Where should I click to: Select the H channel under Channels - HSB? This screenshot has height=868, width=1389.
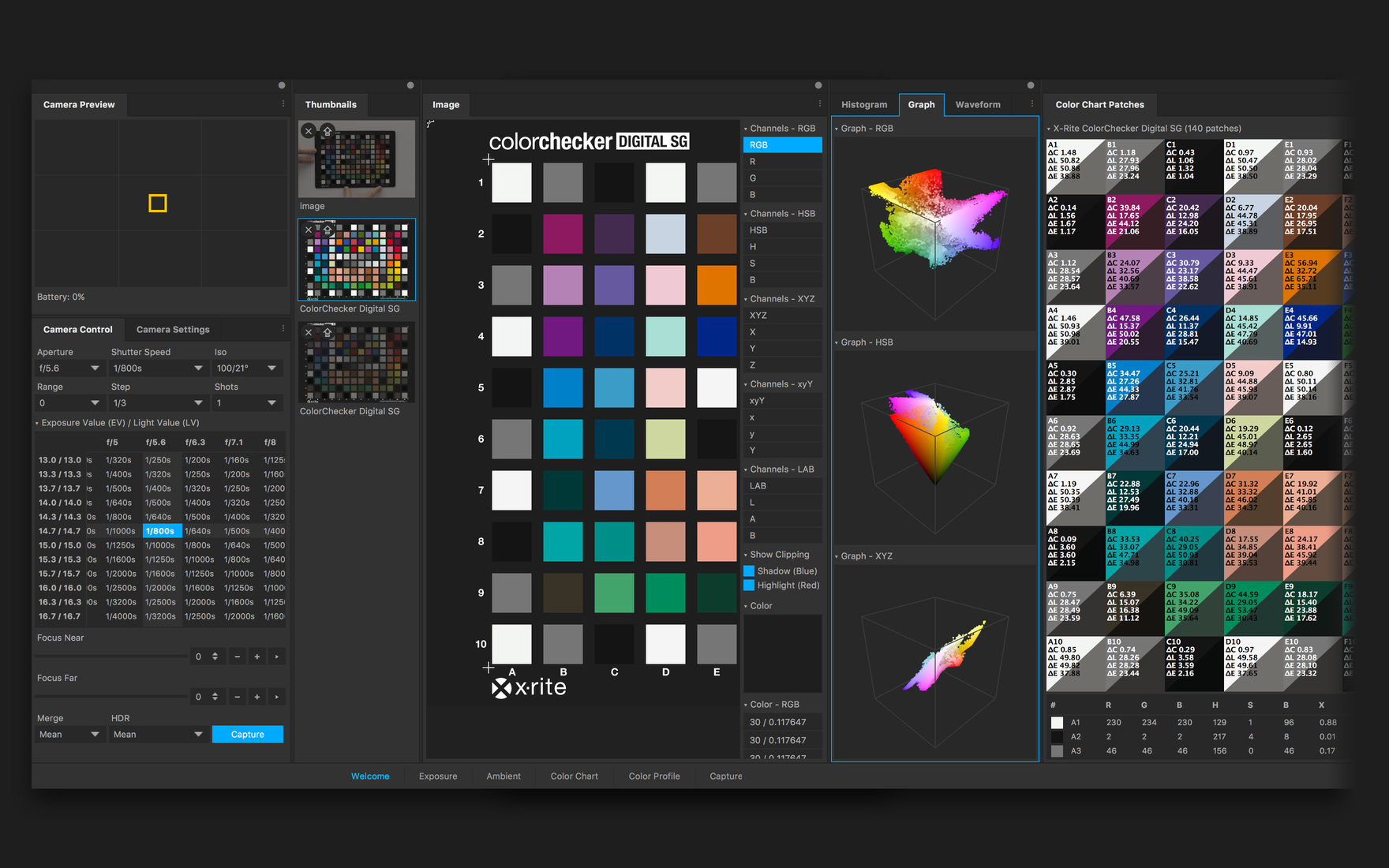tap(782, 247)
